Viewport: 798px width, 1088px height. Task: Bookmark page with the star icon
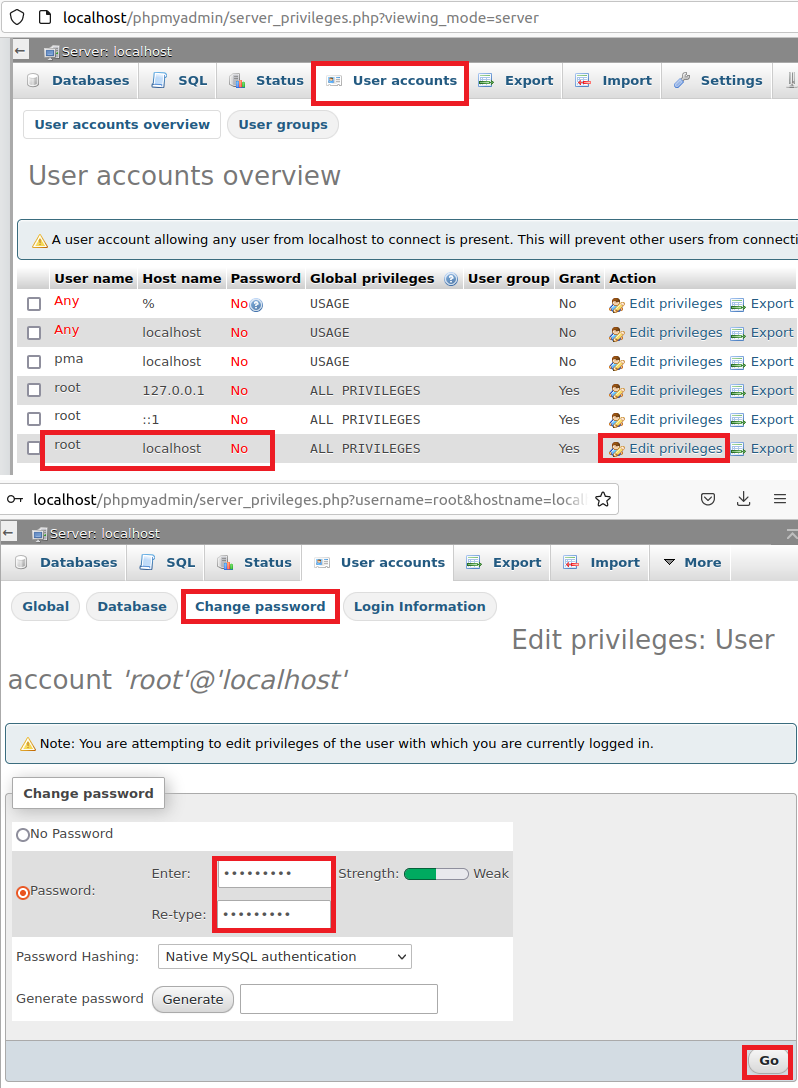coord(602,498)
